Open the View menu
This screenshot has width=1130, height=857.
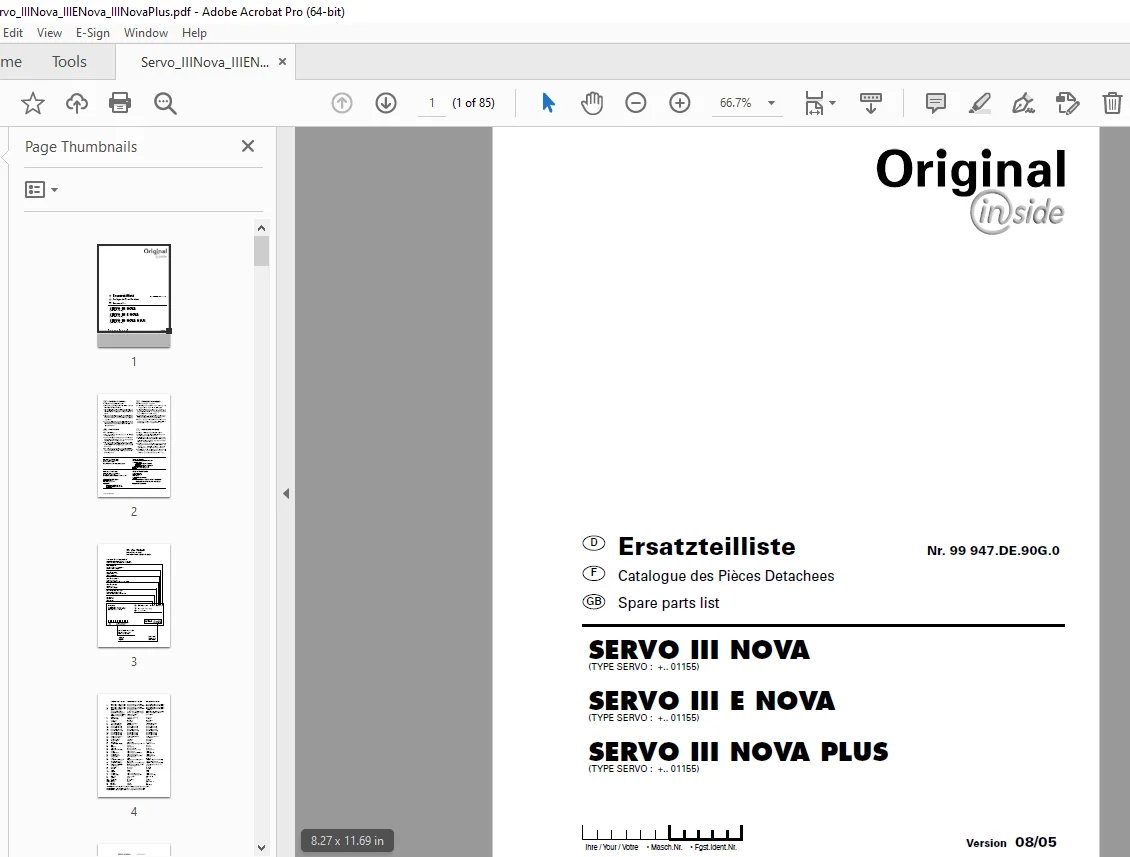point(49,32)
